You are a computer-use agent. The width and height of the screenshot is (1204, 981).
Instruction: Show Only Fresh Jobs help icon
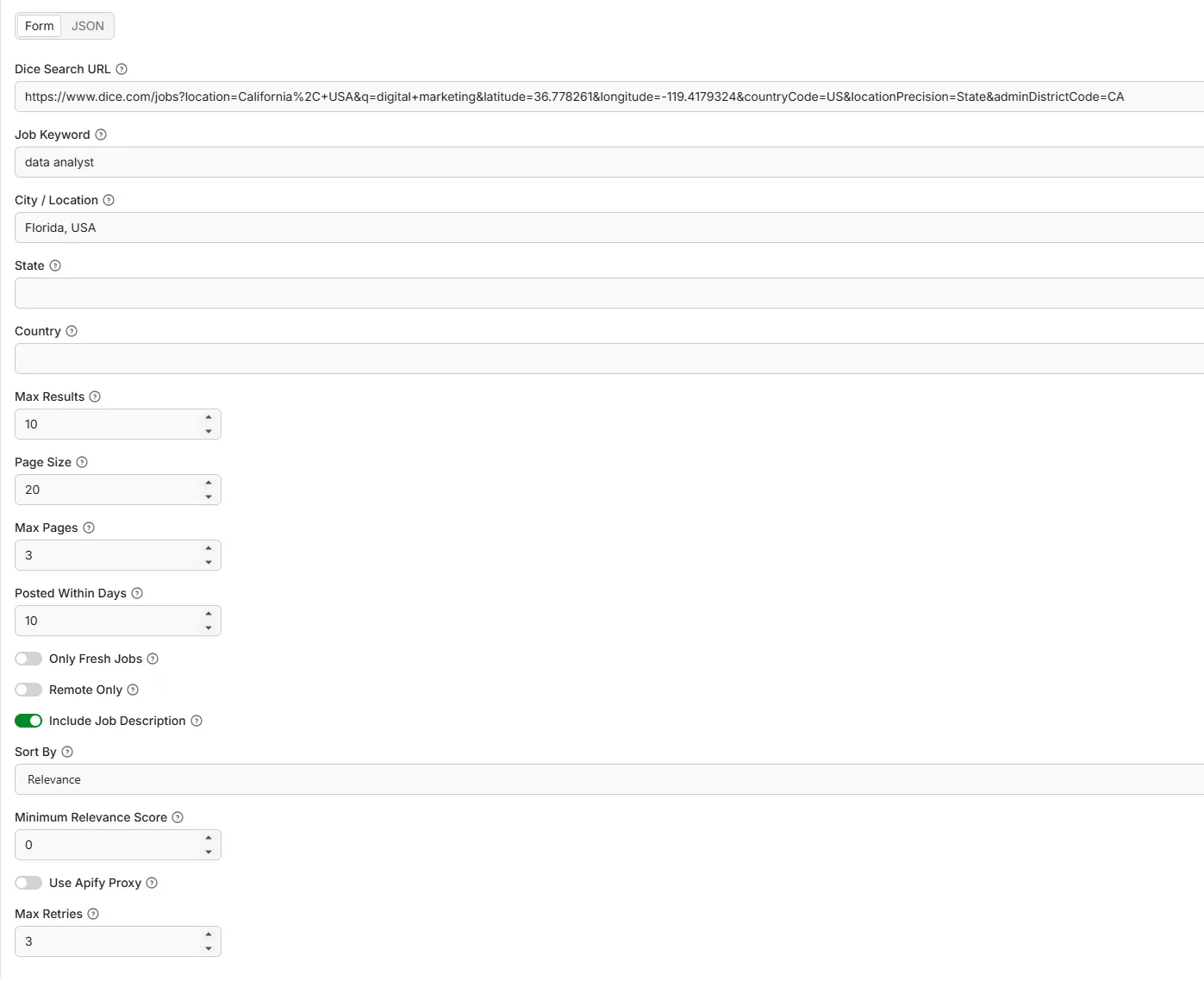[153, 659]
